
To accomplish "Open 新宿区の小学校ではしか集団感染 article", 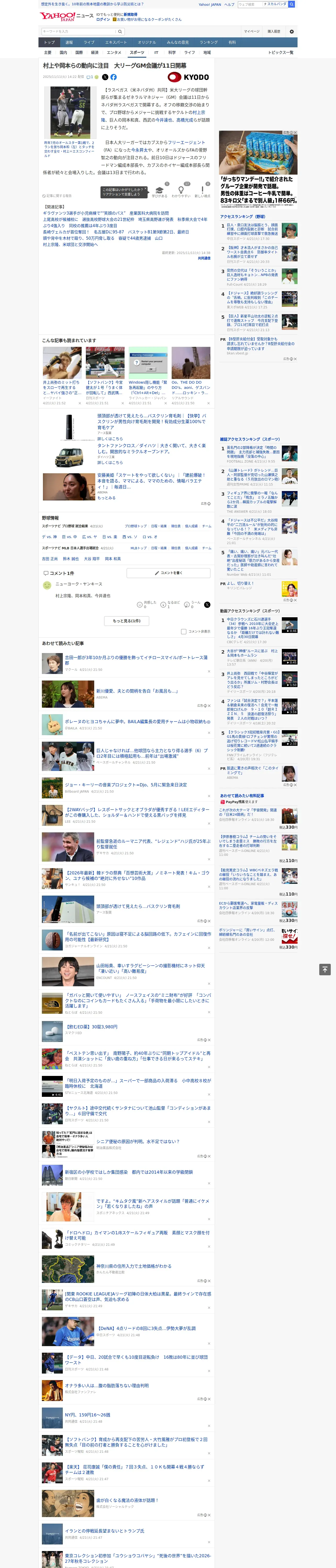I will (x=129, y=1172).
